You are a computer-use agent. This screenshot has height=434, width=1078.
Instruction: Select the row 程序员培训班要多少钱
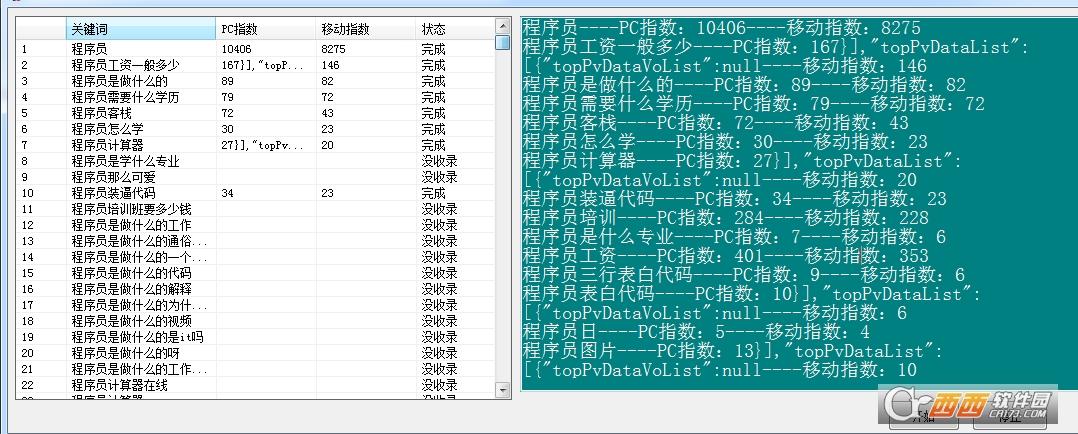(x=255, y=209)
